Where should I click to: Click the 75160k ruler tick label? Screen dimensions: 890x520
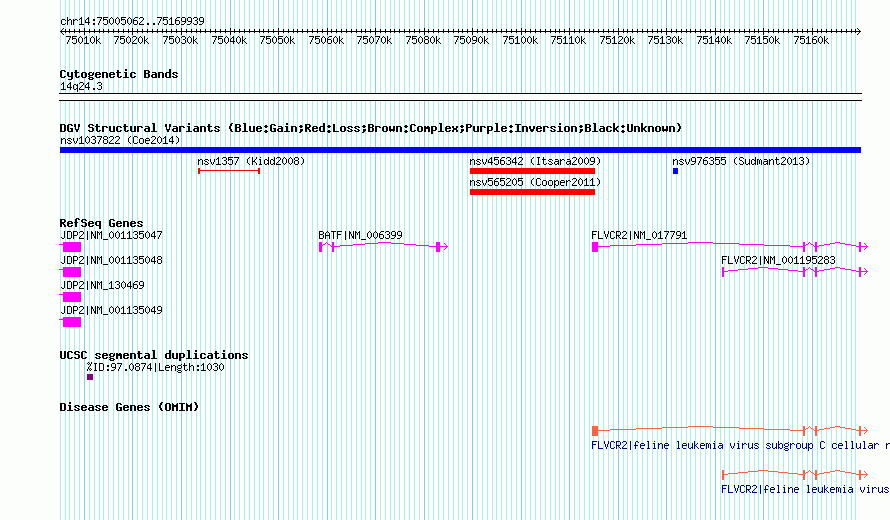pyautogui.click(x=811, y=40)
